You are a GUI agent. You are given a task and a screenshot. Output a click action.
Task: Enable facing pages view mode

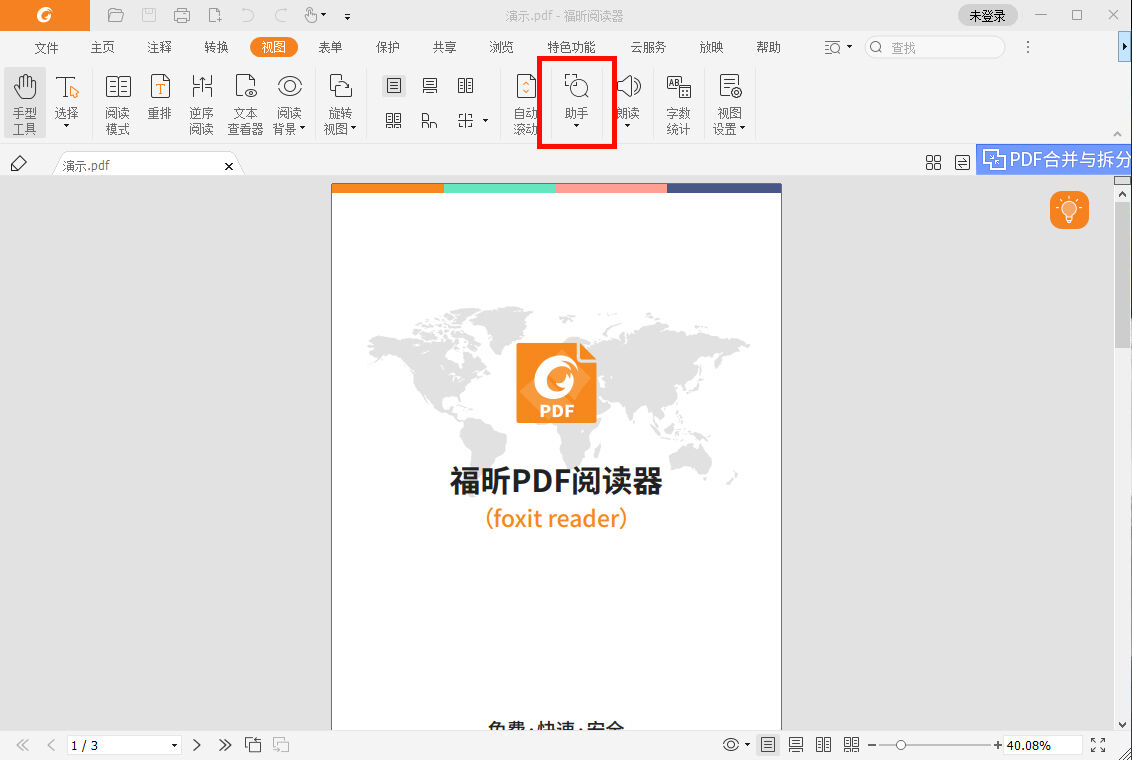coord(822,744)
